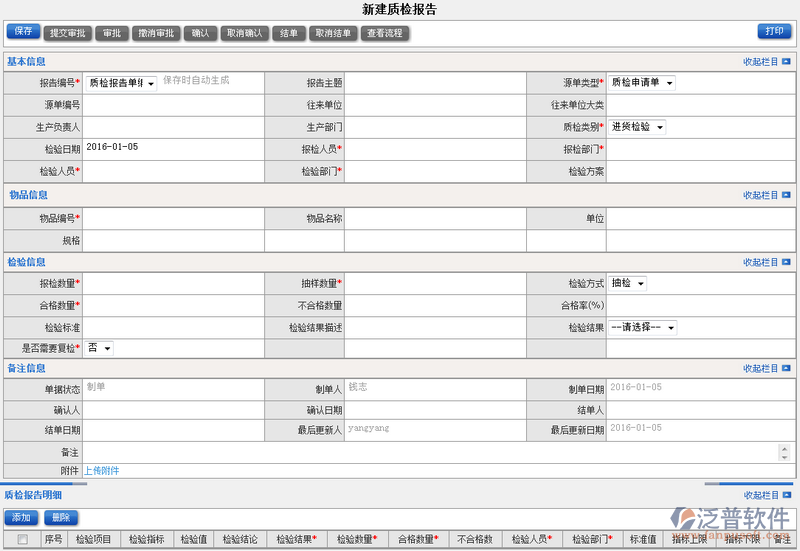Click the 抽样数量 input field
The height and width of the screenshot is (551, 800).
click(x=435, y=283)
